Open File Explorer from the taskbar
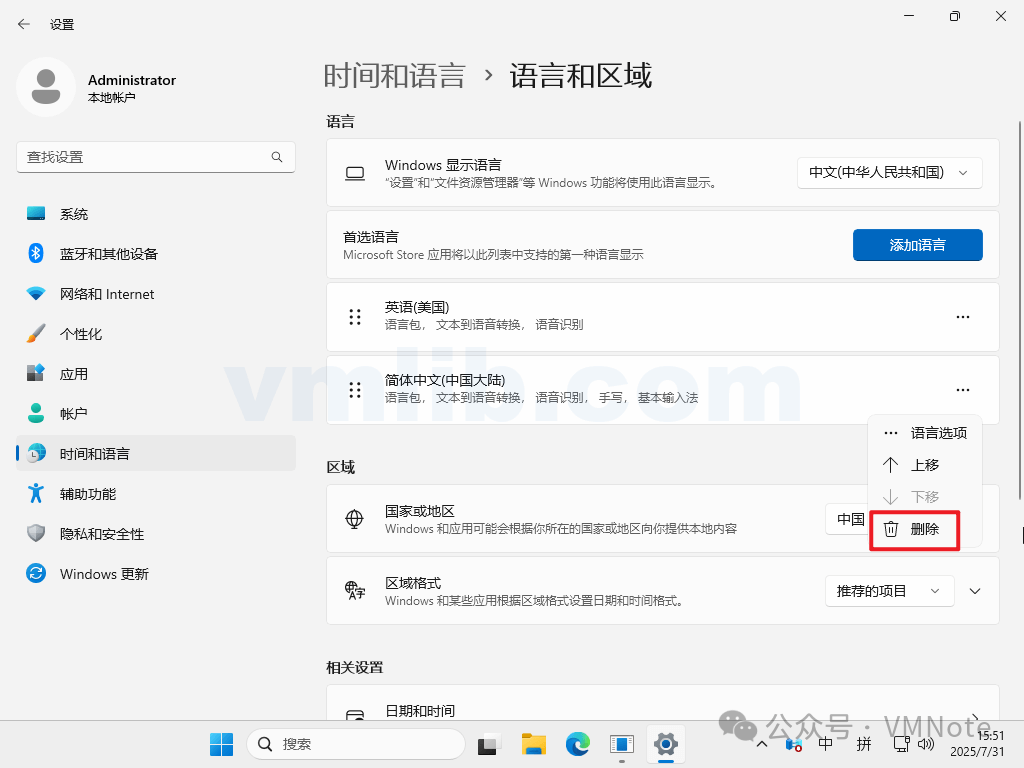Image resolution: width=1024 pixels, height=768 pixels. point(533,744)
